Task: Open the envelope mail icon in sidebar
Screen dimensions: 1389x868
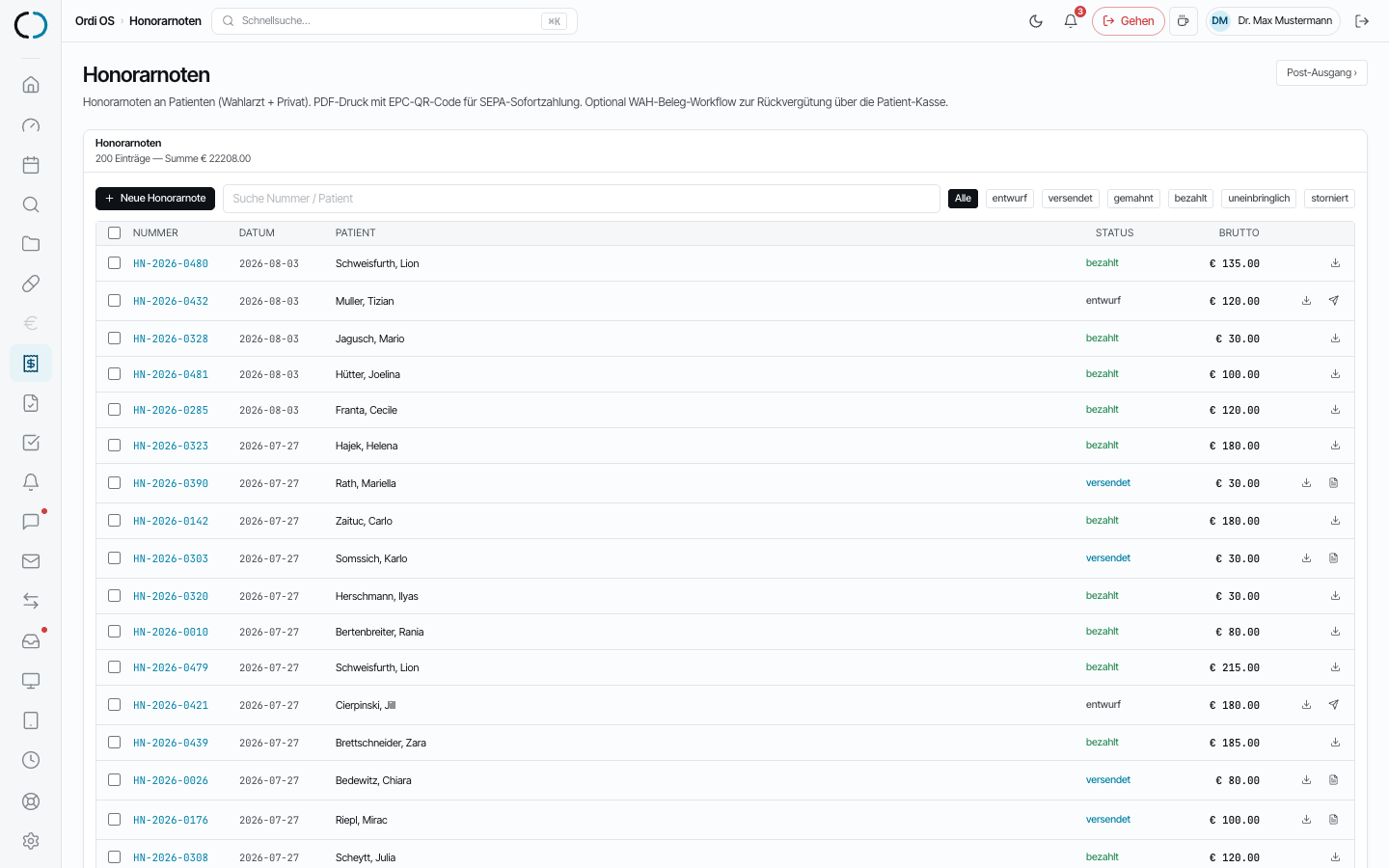Action: pos(31,561)
